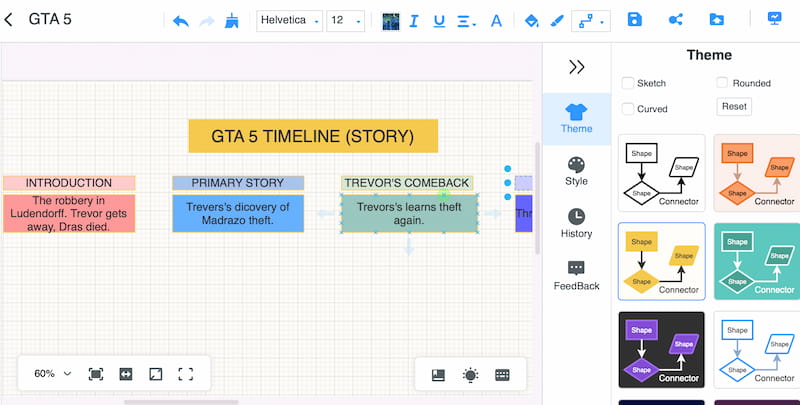Click the GTA 5 document title
Viewport: 800px width, 405px height.
click(50, 19)
